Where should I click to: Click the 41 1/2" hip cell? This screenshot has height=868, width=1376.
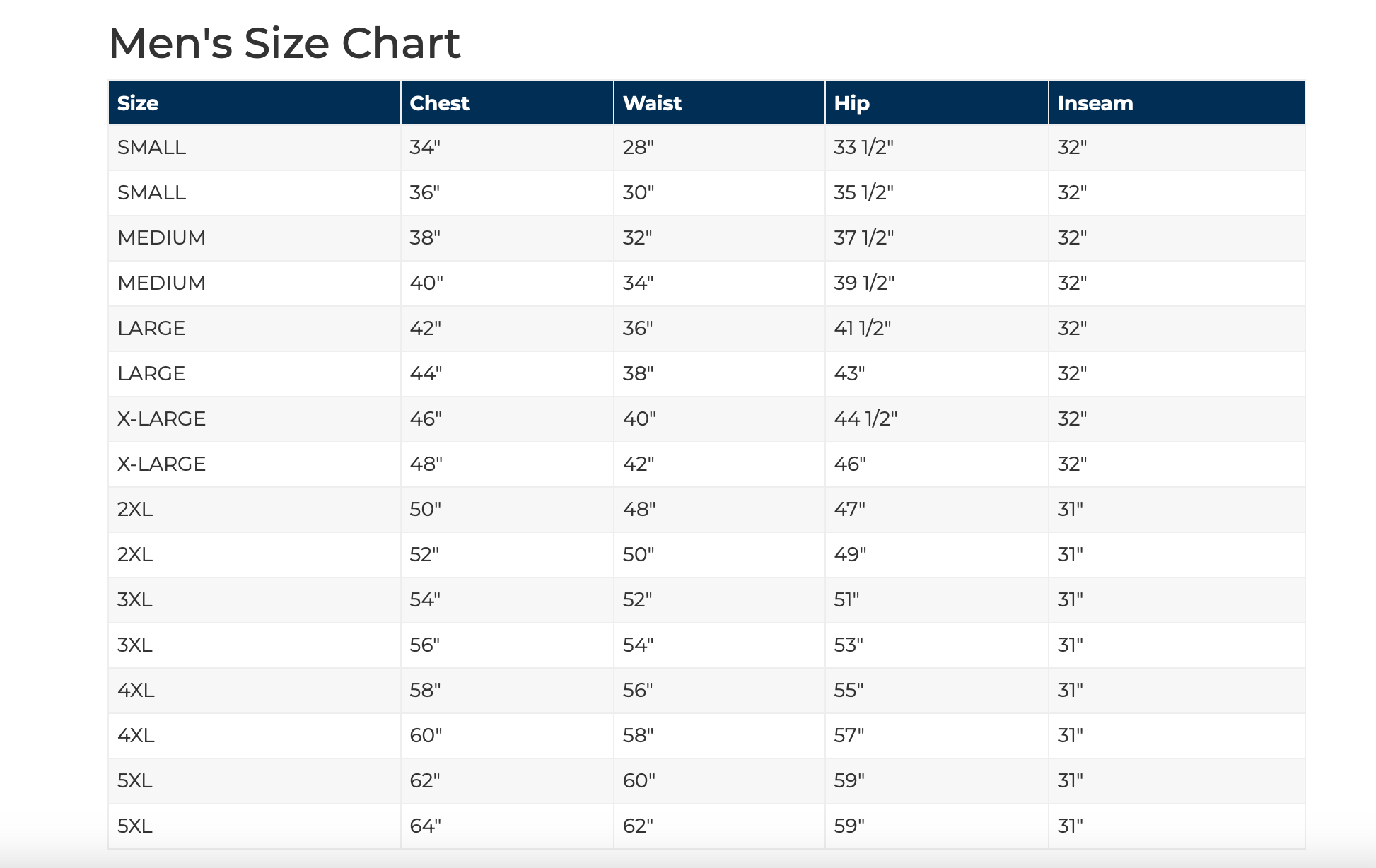click(862, 329)
